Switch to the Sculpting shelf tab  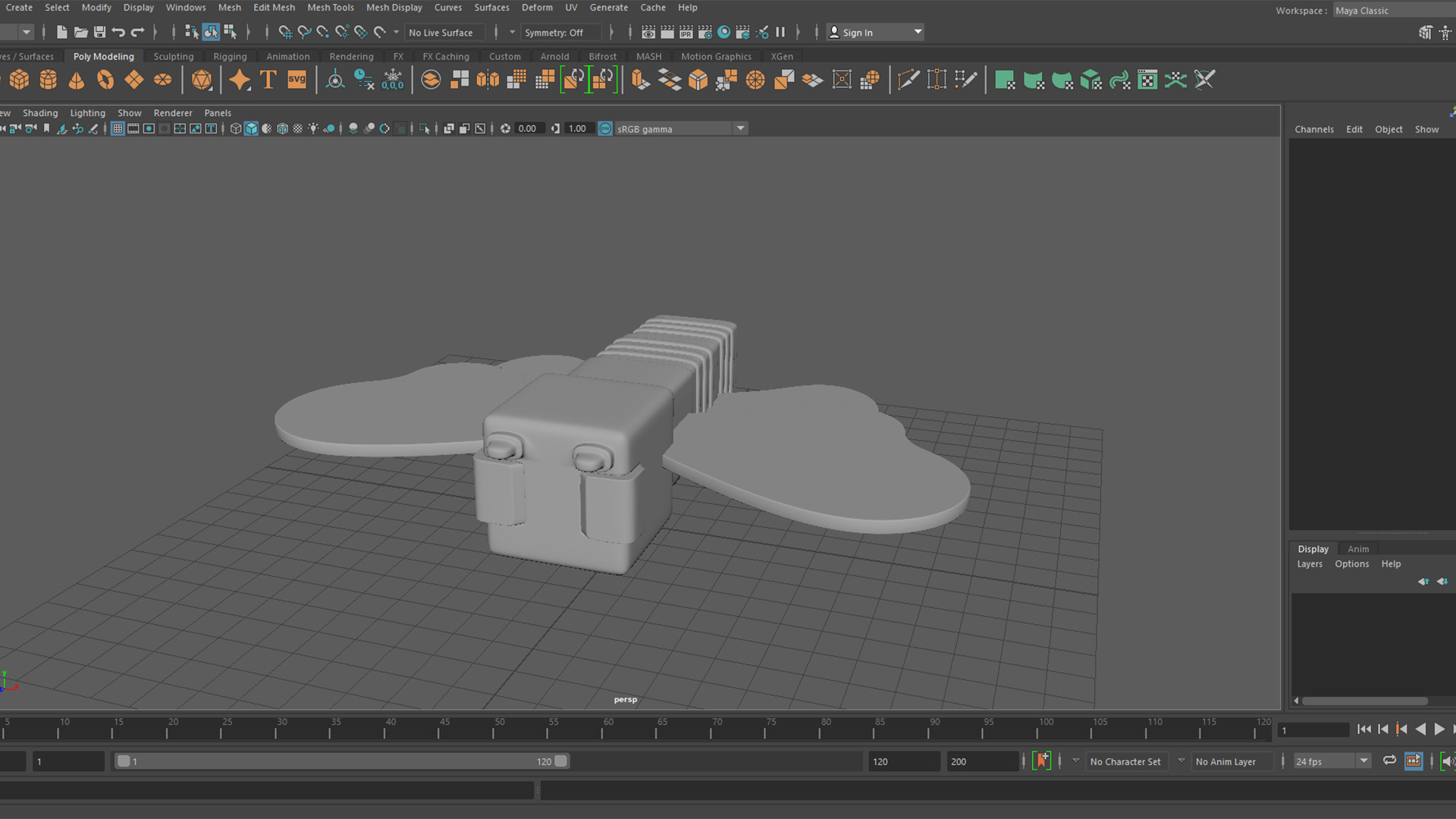coord(174,56)
